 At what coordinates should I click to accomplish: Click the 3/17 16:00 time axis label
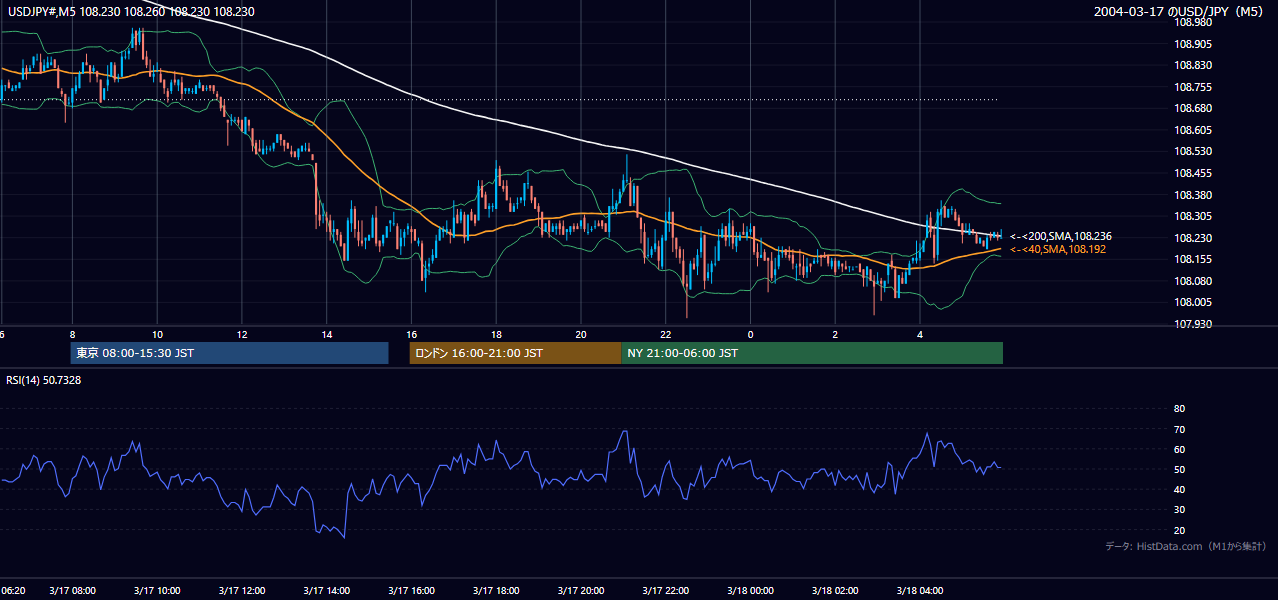pos(412,590)
